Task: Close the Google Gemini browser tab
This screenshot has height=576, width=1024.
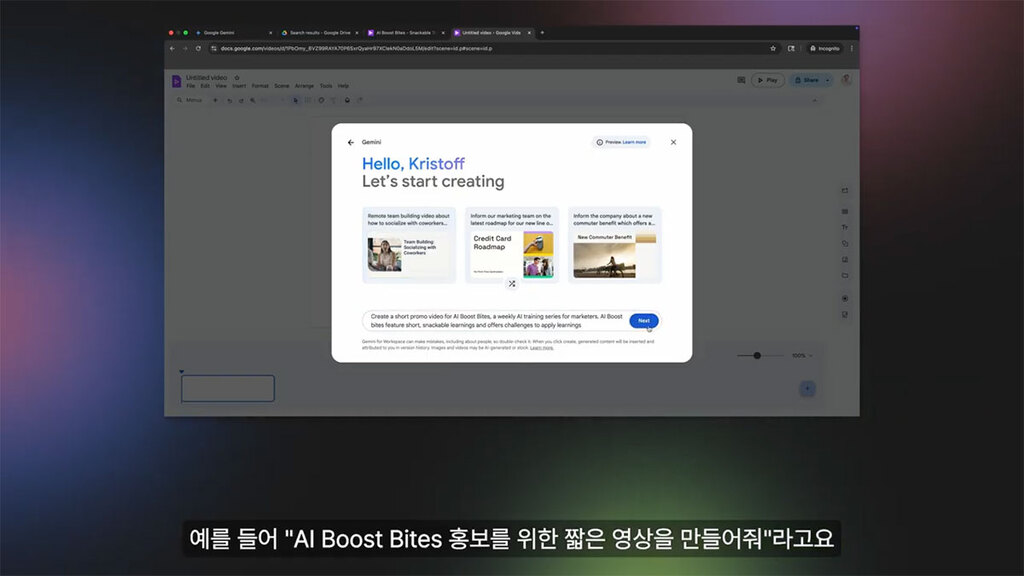Action: [x=270, y=33]
